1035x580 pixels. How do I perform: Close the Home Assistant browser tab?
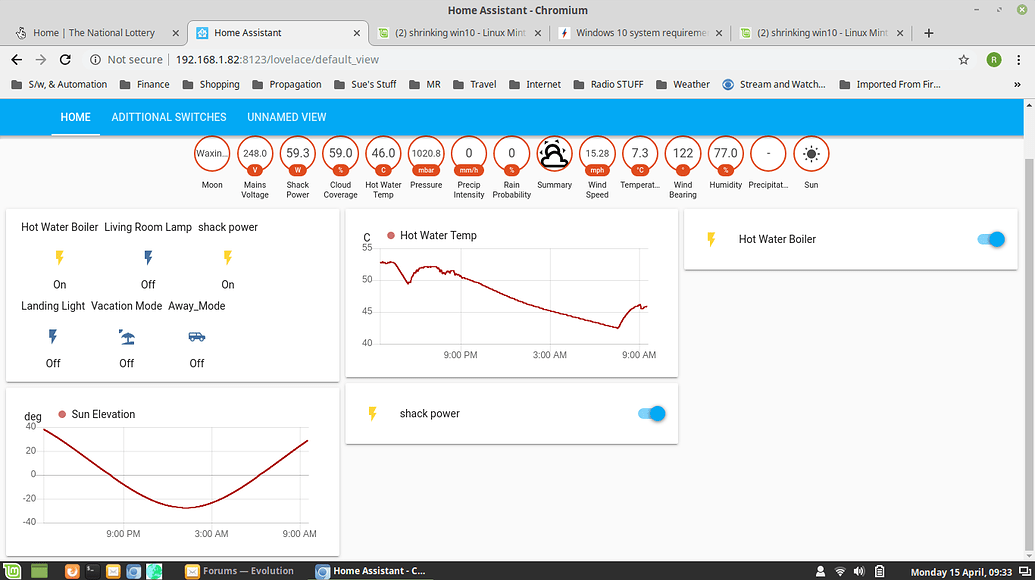356,33
